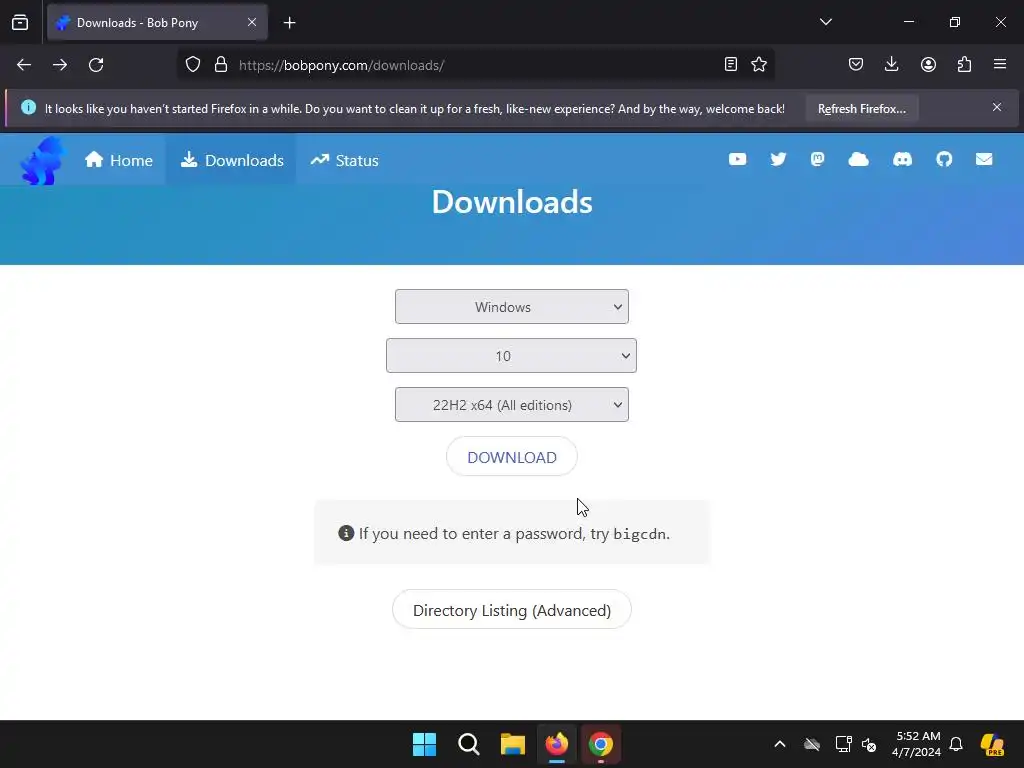
Task: Open the tracking protection shield icon
Action: [193, 65]
